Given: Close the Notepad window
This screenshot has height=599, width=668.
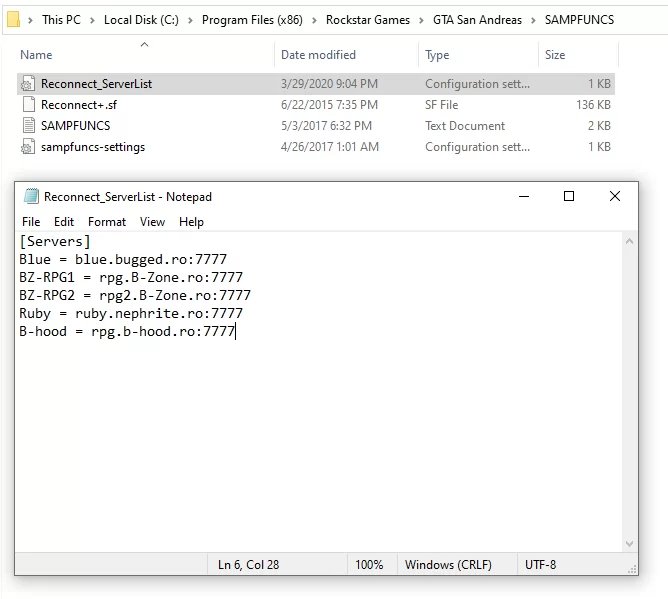Looking at the screenshot, I should (615, 196).
